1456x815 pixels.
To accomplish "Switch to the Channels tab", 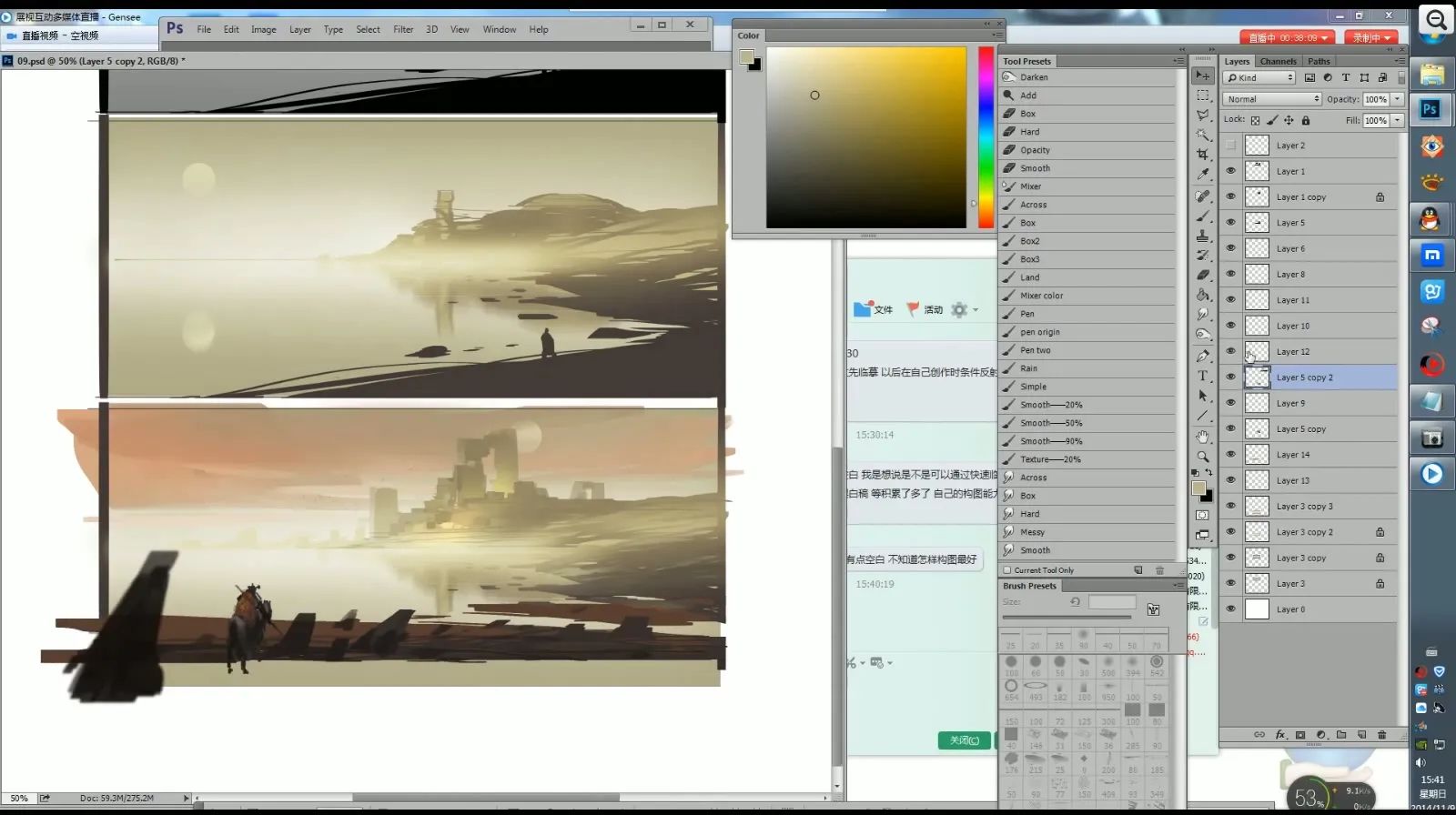I will [x=1279, y=61].
